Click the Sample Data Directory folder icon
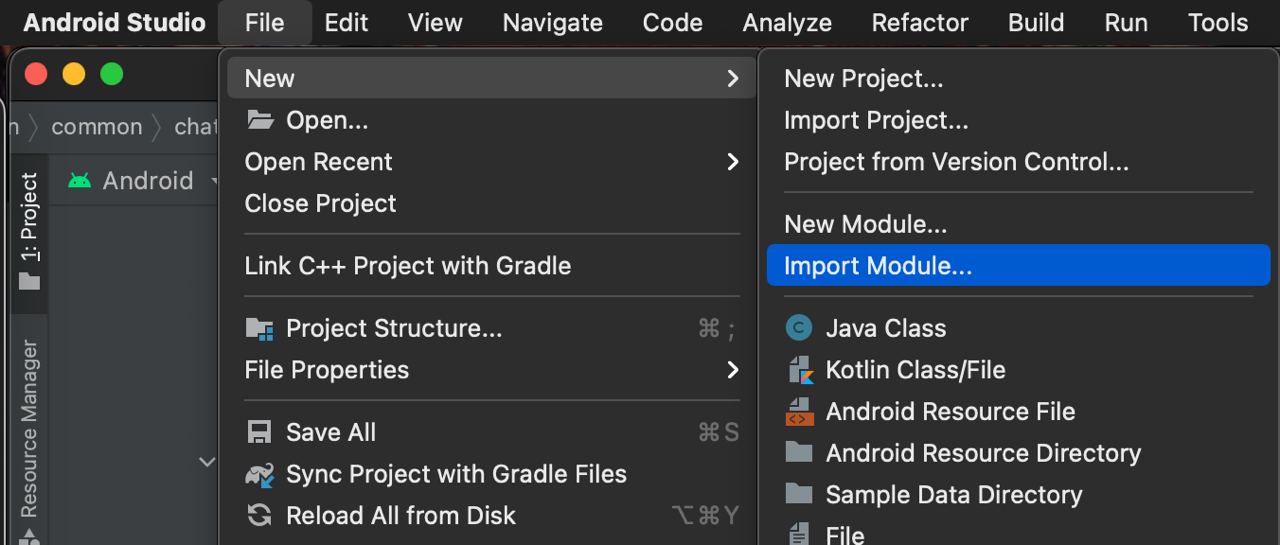Viewport: 1280px width, 545px height. pos(799,494)
